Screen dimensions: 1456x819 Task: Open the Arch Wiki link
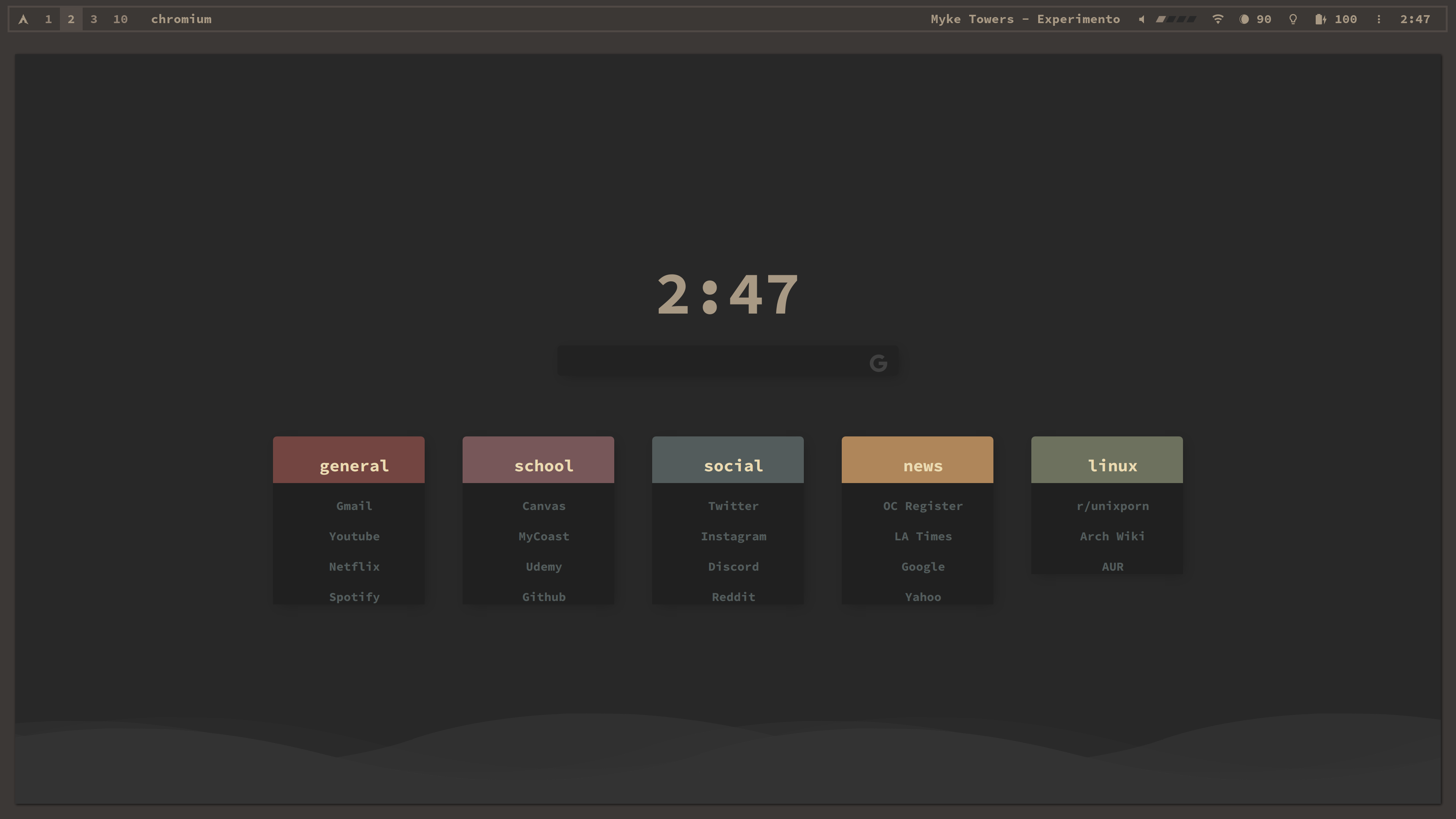point(1112,536)
